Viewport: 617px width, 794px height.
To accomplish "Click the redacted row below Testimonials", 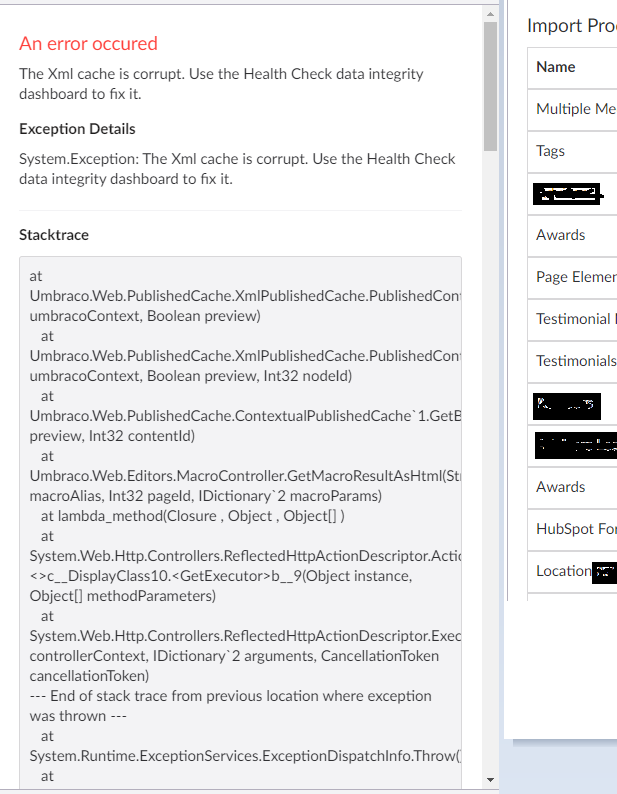I will coord(572,404).
